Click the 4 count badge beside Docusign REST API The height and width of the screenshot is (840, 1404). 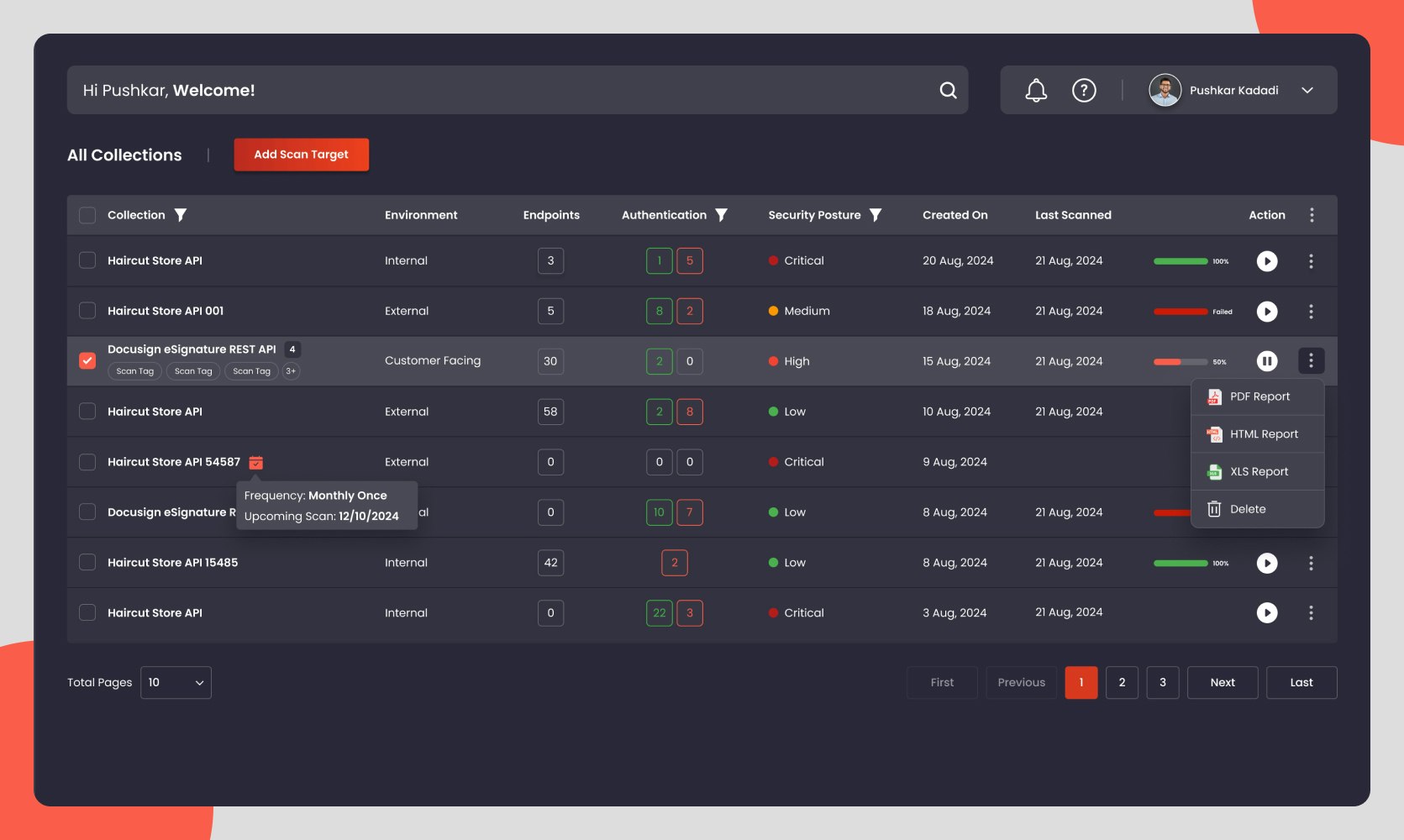coord(292,349)
